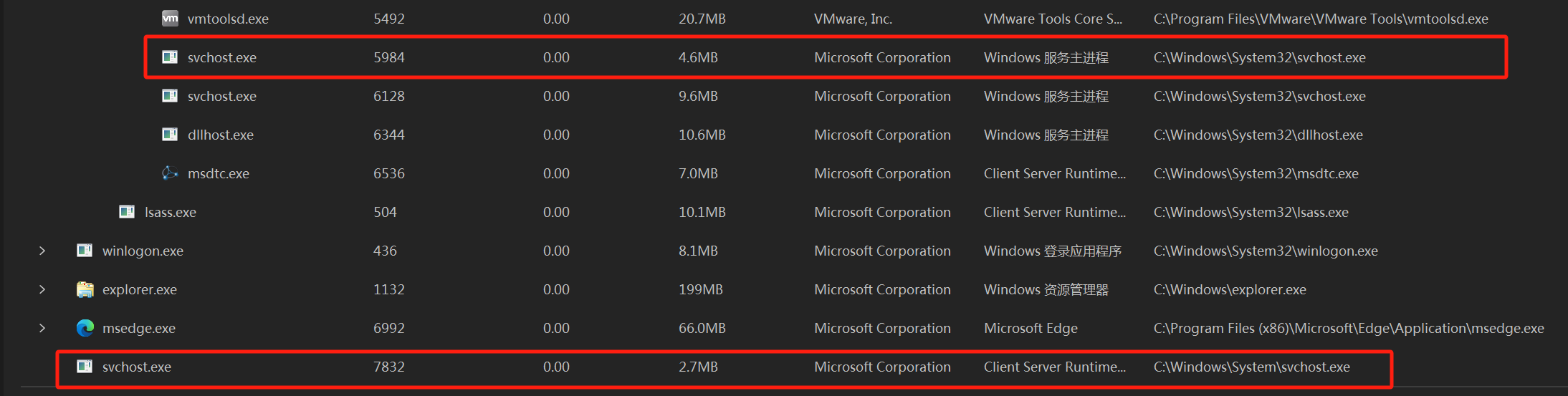Click the 199MB memory value

point(700,289)
